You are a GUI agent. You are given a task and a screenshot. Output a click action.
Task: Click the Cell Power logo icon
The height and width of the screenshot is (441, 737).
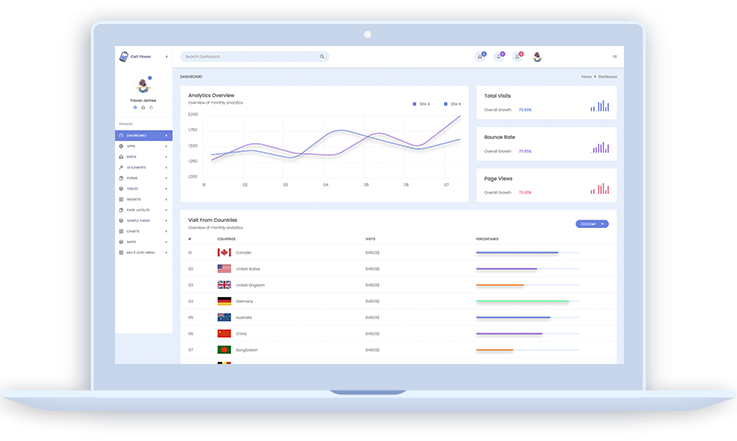(x=122, y=57)
